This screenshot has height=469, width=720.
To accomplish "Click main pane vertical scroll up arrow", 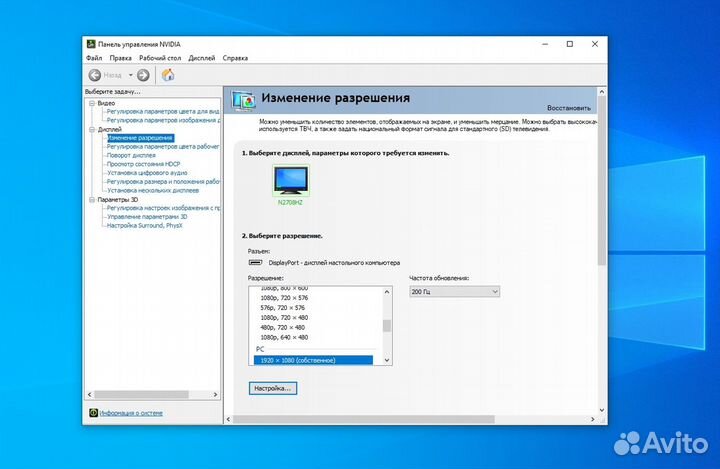I will coord(602,92).
